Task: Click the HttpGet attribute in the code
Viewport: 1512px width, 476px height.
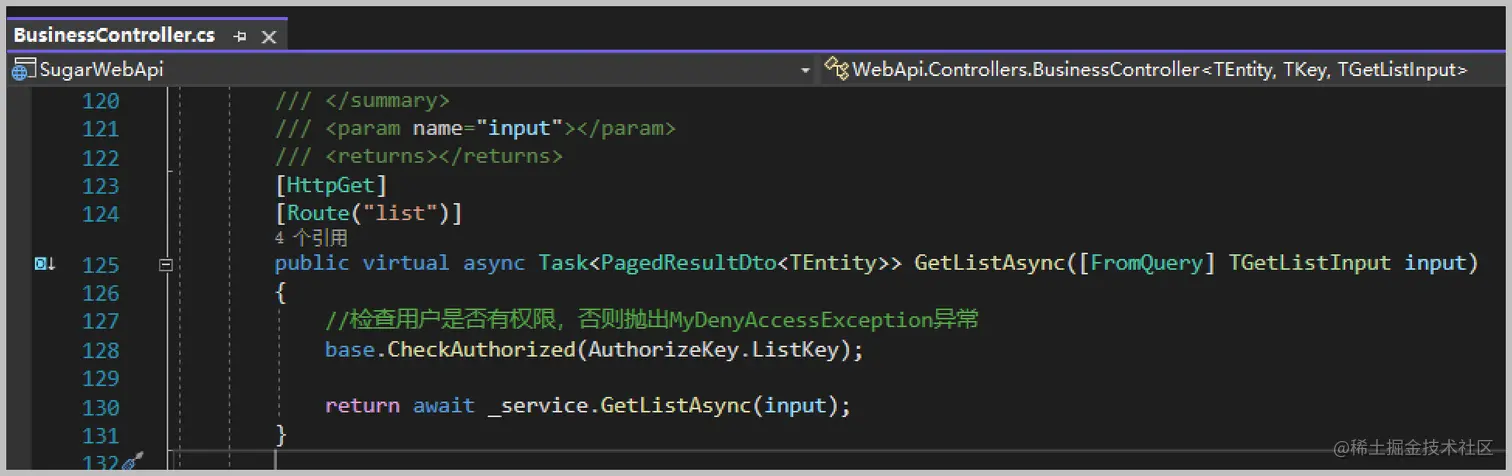Action: point(331,185)
